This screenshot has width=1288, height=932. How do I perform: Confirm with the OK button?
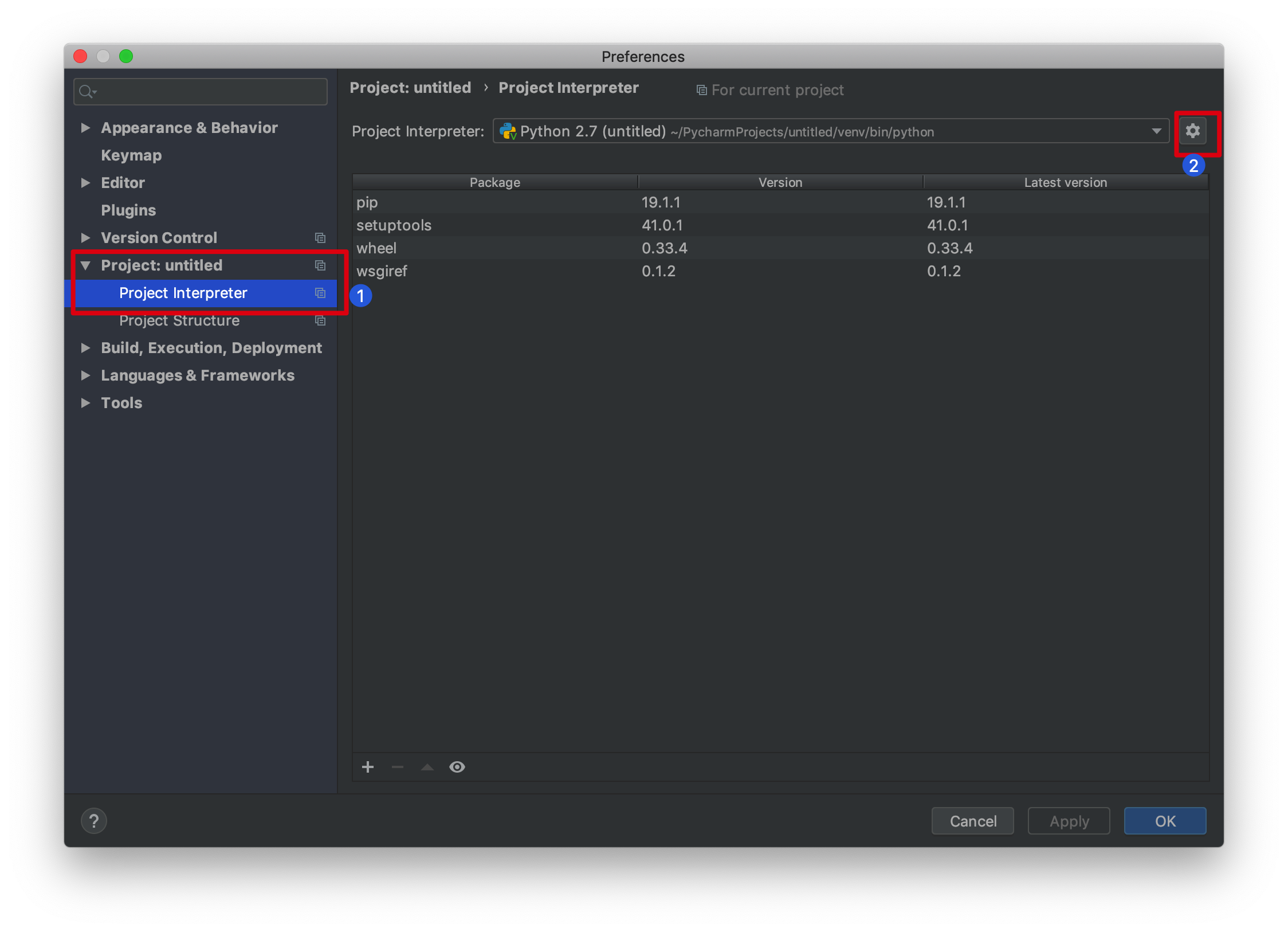tap(1165, 821)
